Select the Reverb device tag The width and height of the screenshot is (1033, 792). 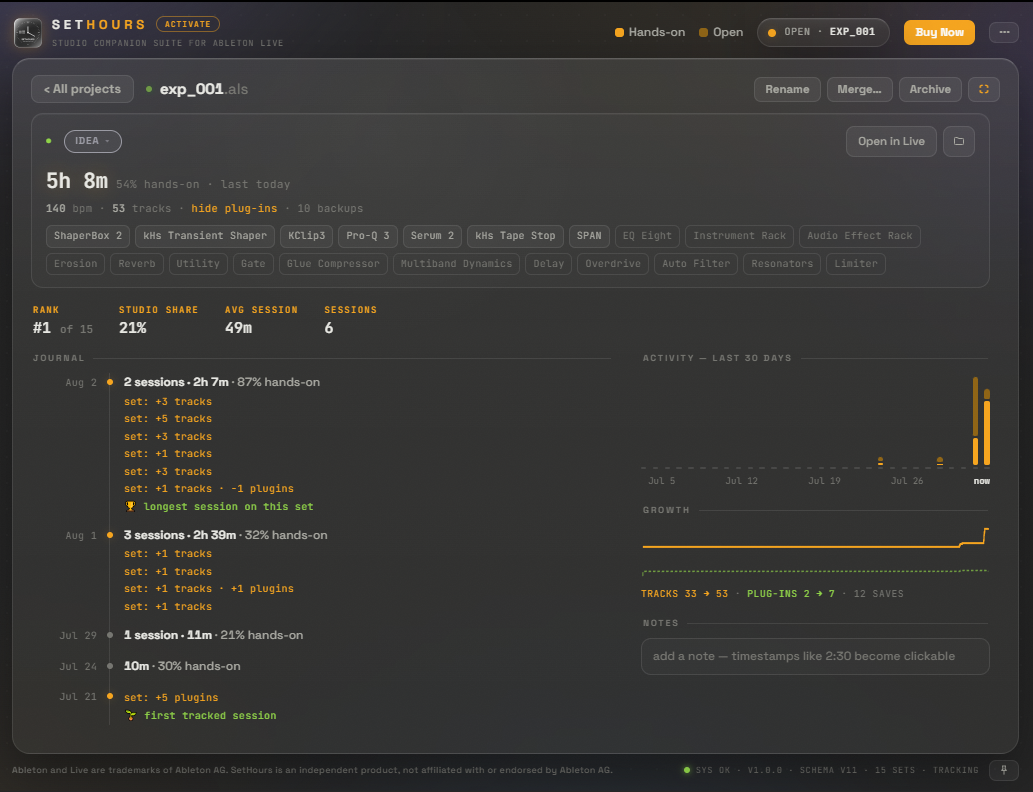136,264
